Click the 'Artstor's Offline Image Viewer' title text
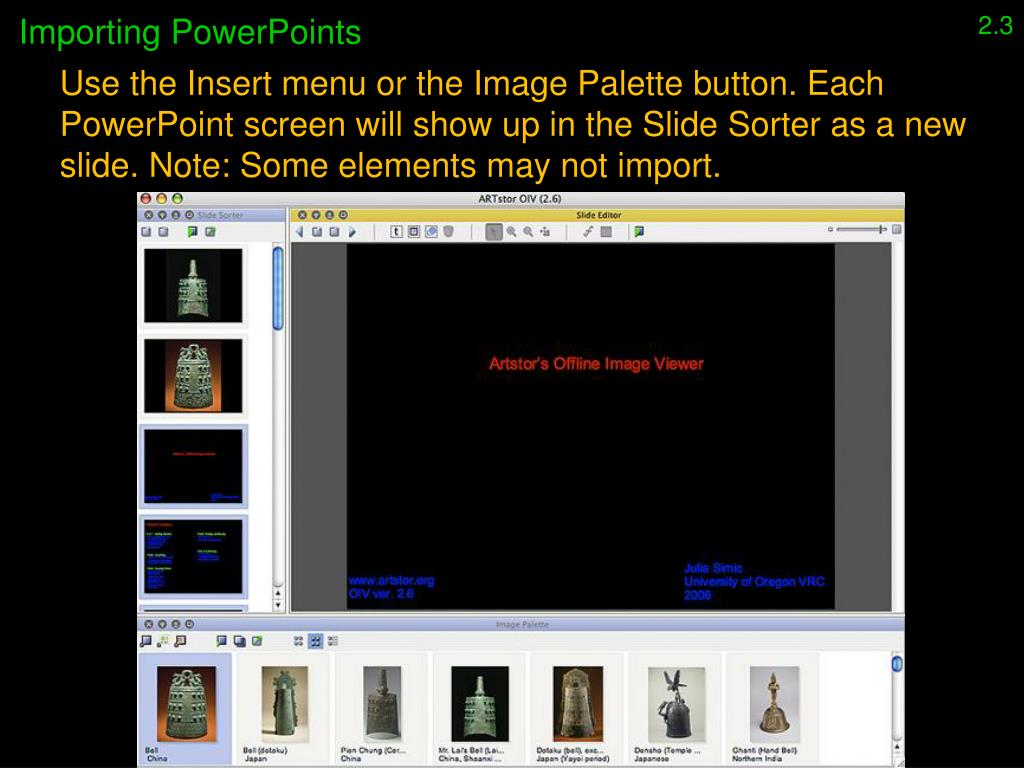Image resolution: width=1024 pixels, height=768 pixels. 596,364
